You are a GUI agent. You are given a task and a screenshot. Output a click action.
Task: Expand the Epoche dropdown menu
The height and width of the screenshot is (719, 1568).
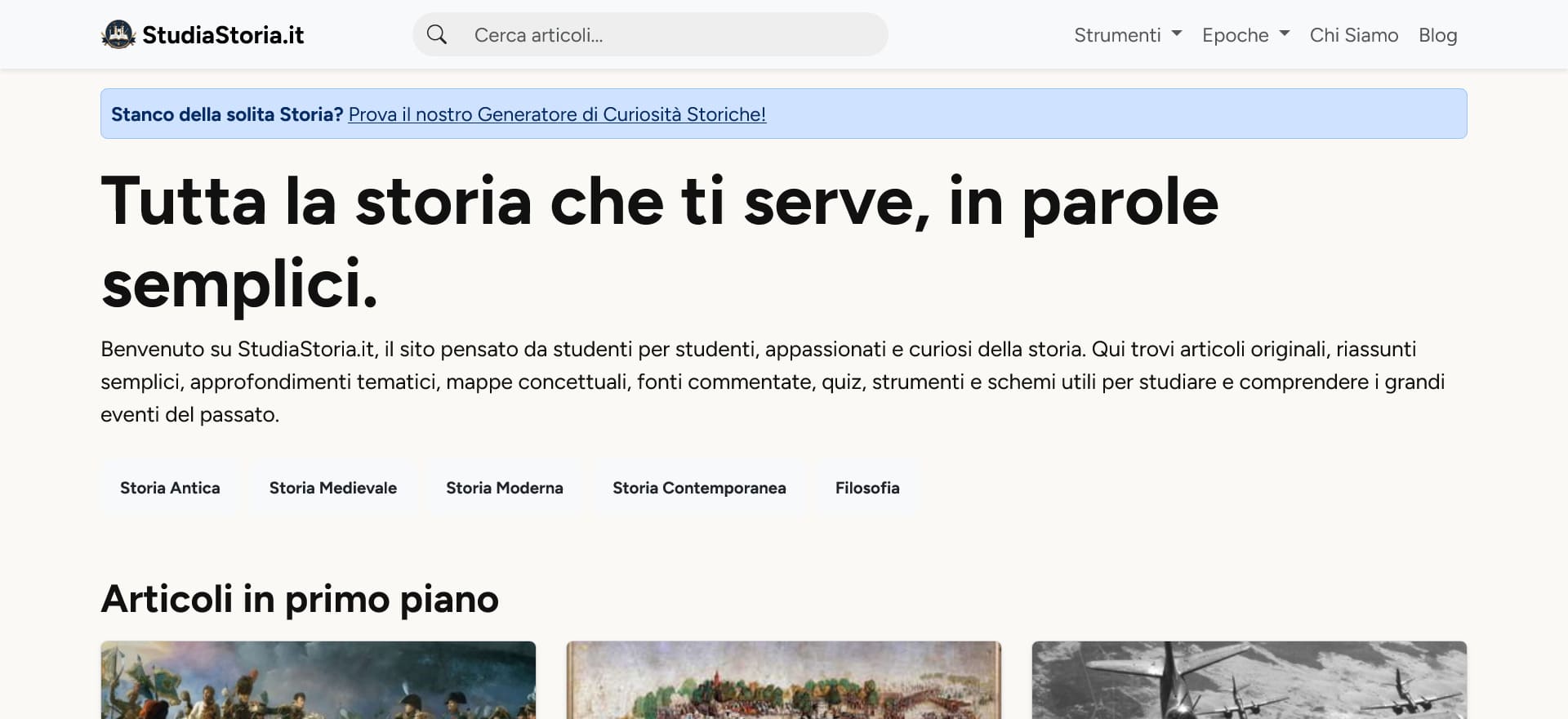[1245, 35]
